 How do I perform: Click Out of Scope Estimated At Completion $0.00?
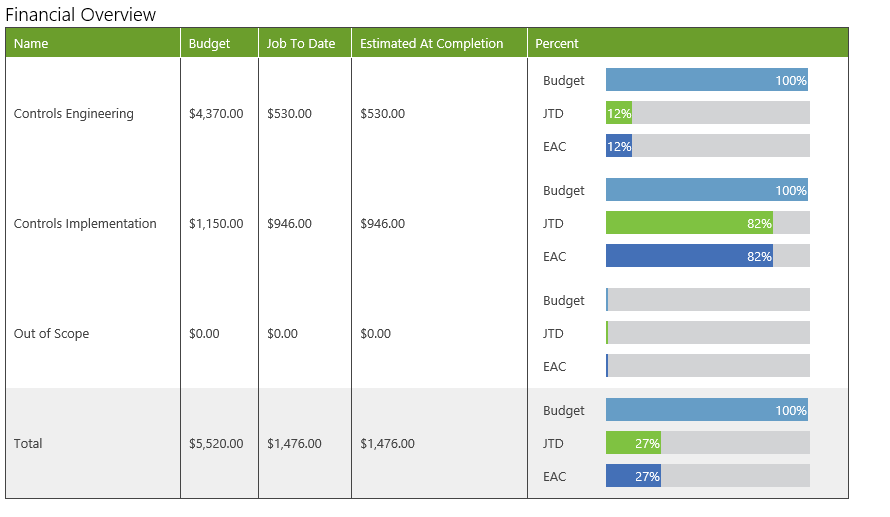coord(376,334)
